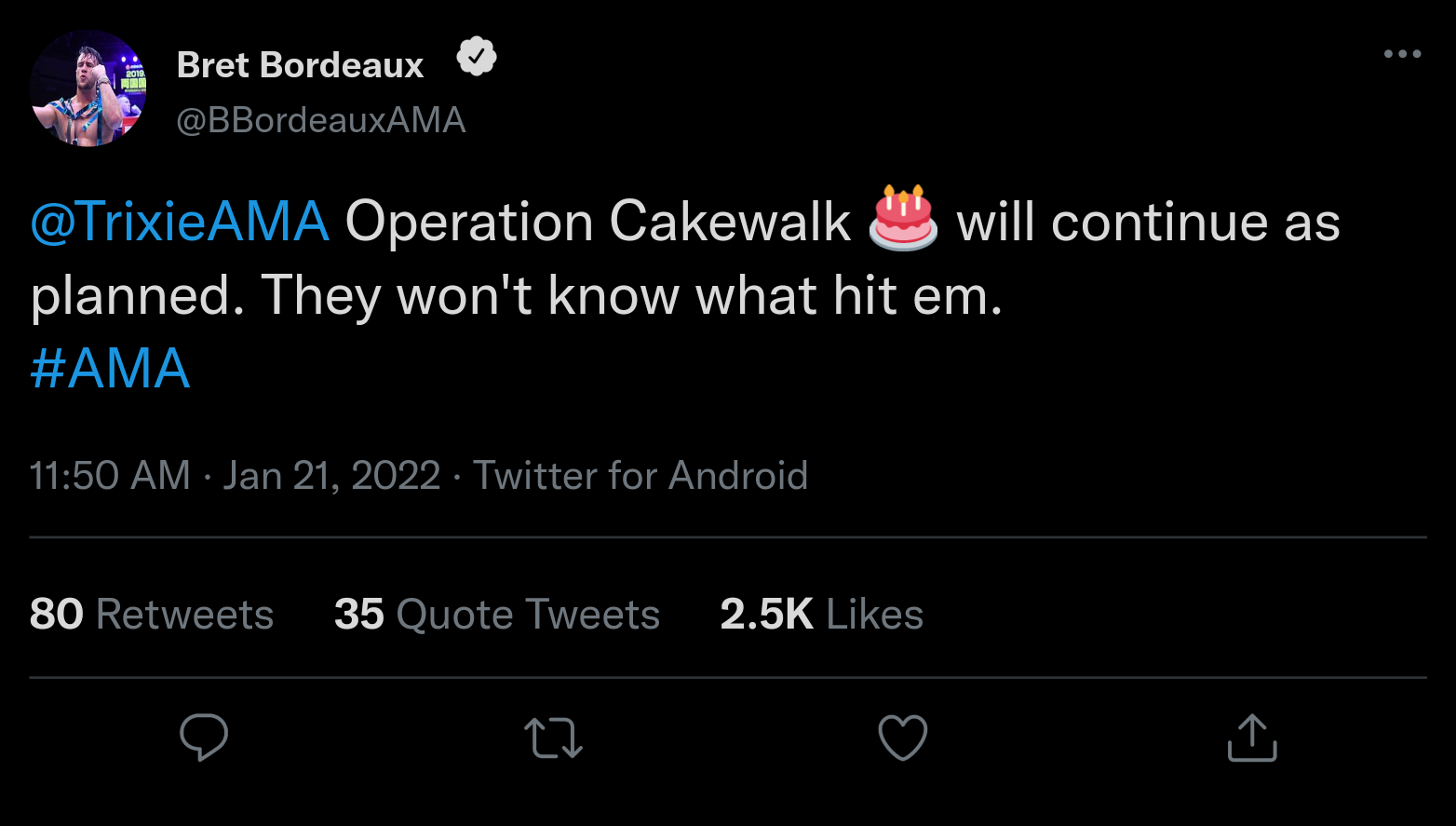The image size is (1456, 826).
Task: View the 80 Retweets list
Action: [x=152, y=615]
